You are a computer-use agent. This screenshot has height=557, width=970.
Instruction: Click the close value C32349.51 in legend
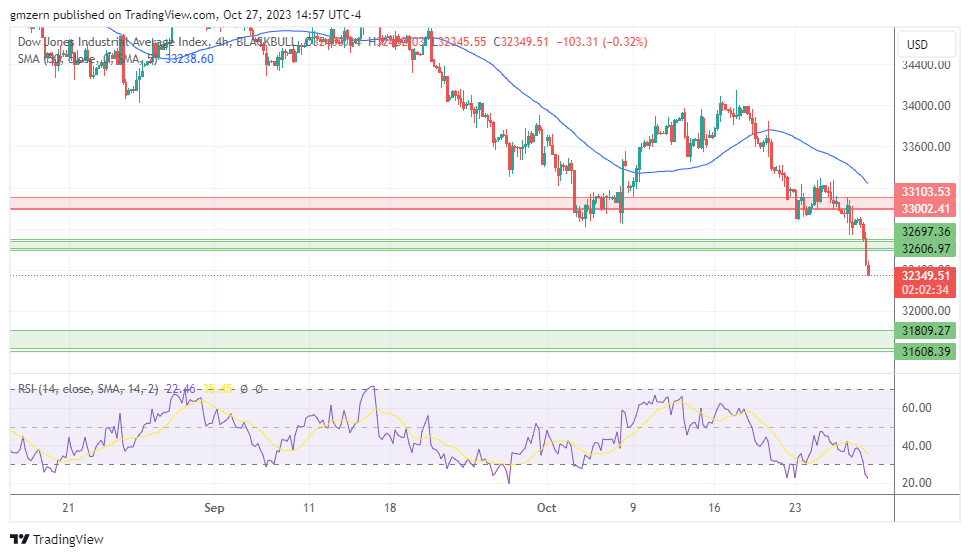tap(521, 42)
